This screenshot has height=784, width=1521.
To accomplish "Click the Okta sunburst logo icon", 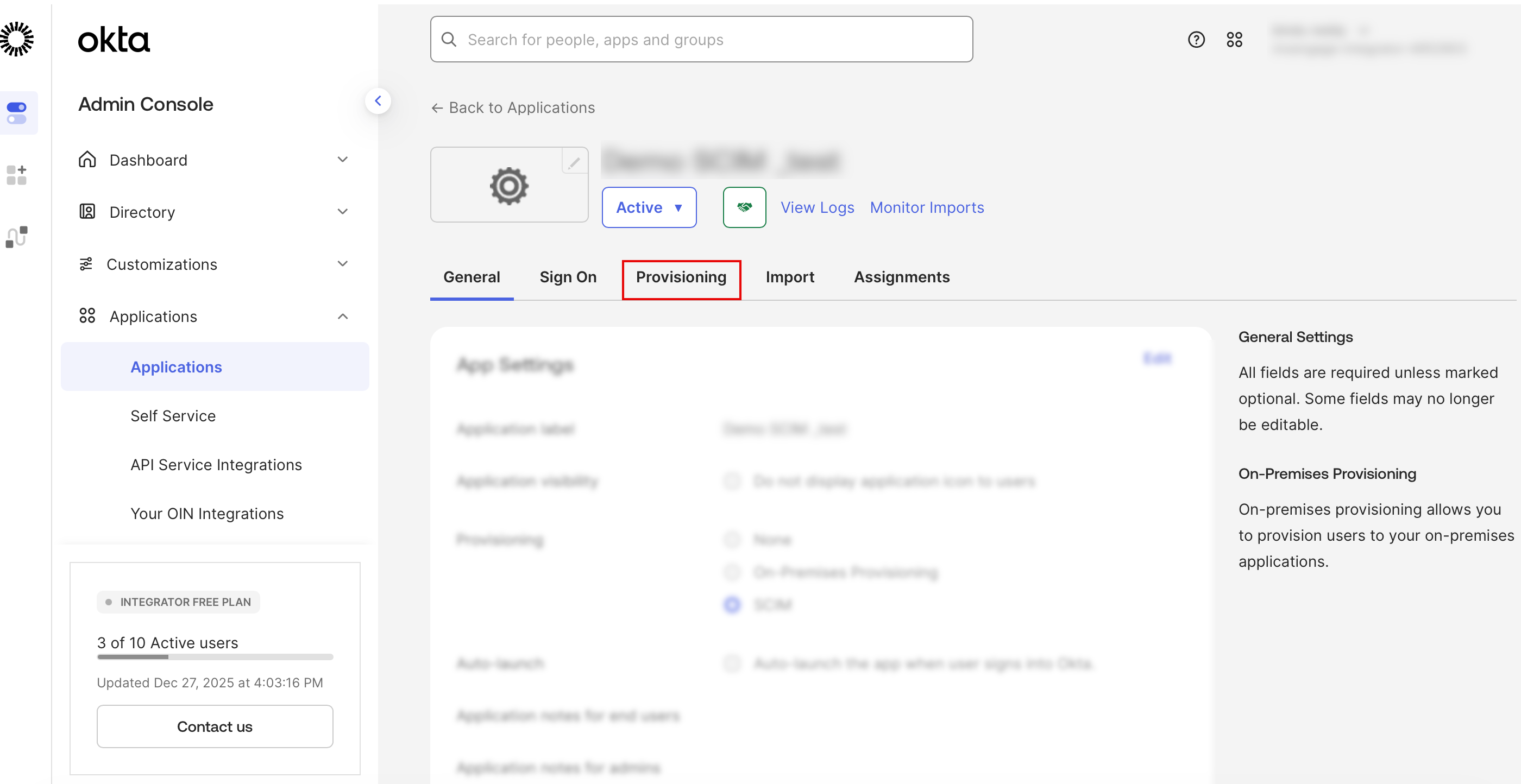I will (x=17, y=39).
